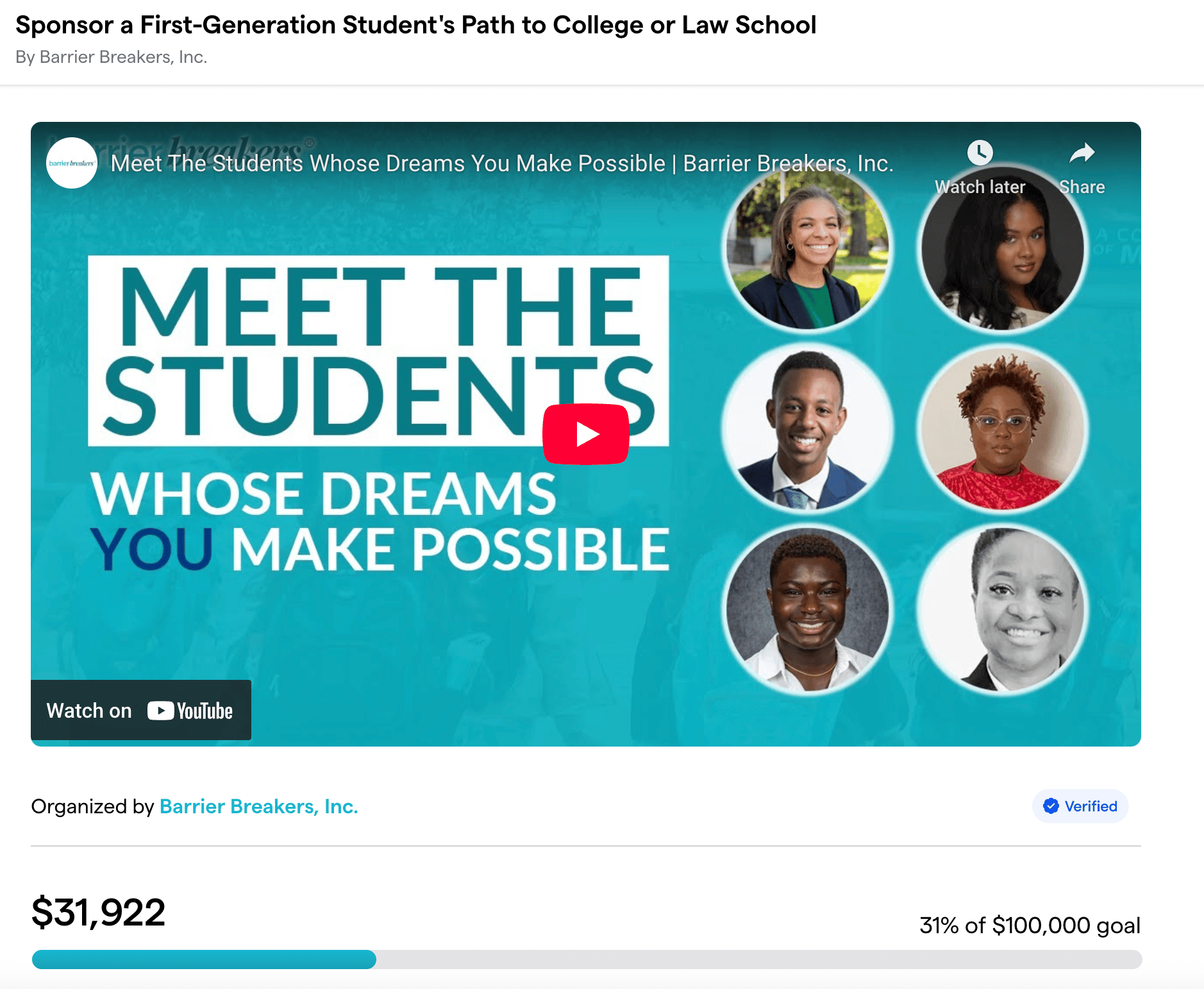The width and height of the screenshot is (1204, 989).
Task: Open Barrier Breakers channel avatar logo
Action: [x=72, y=163]
